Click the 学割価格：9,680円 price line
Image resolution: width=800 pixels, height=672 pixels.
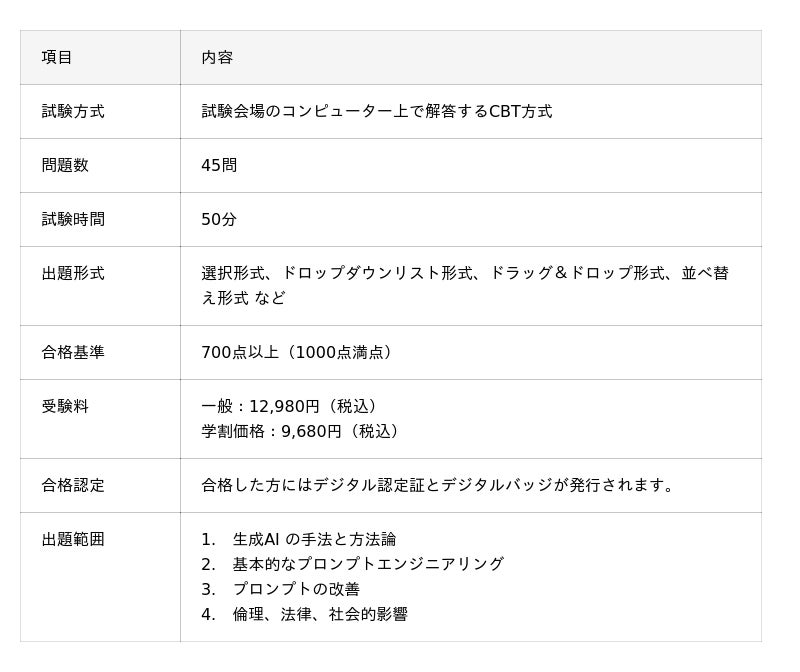point(302,431)
